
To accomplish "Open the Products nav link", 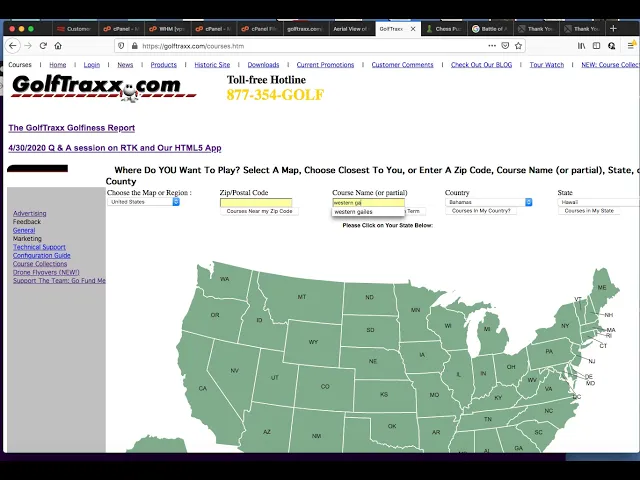I will point(164,65).
